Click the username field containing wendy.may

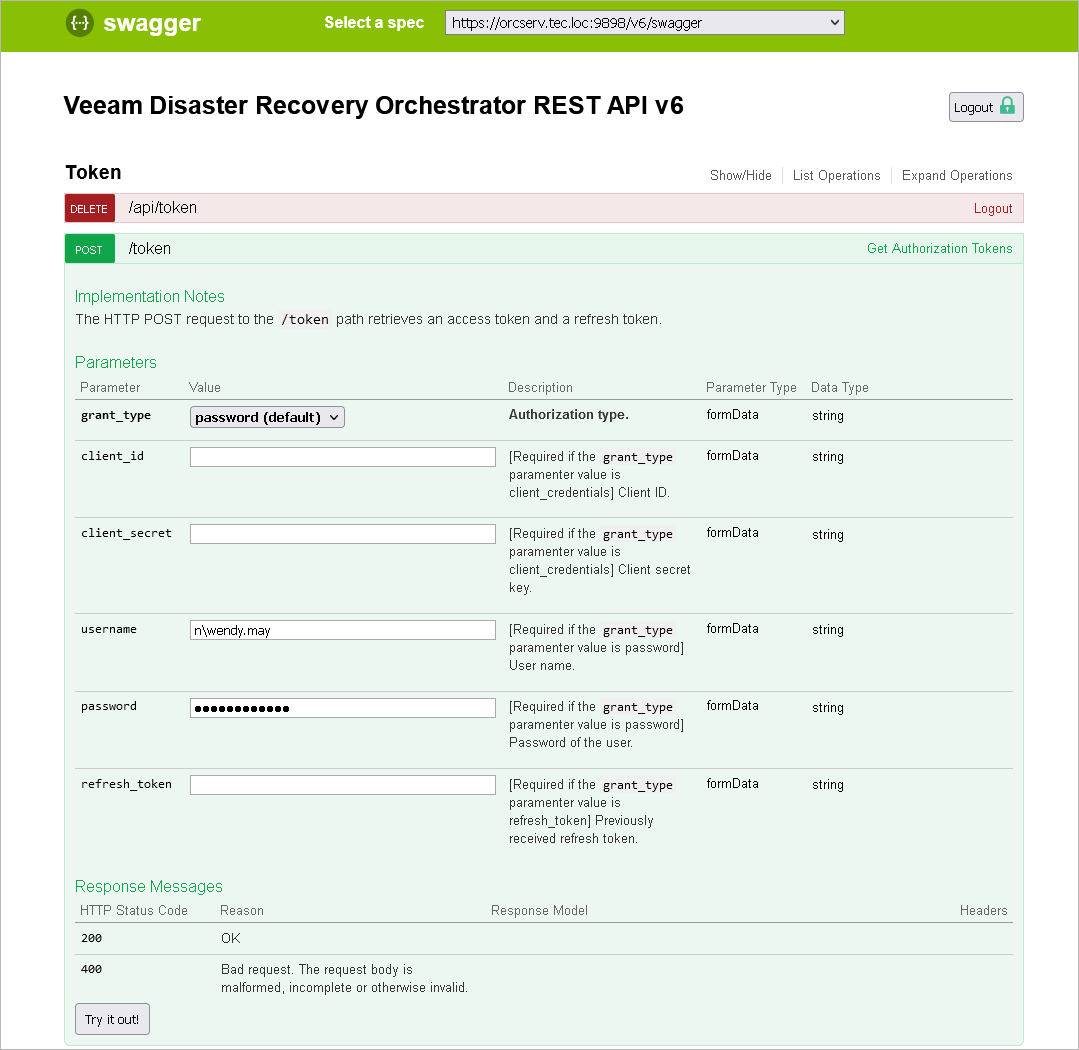[343, 630]
